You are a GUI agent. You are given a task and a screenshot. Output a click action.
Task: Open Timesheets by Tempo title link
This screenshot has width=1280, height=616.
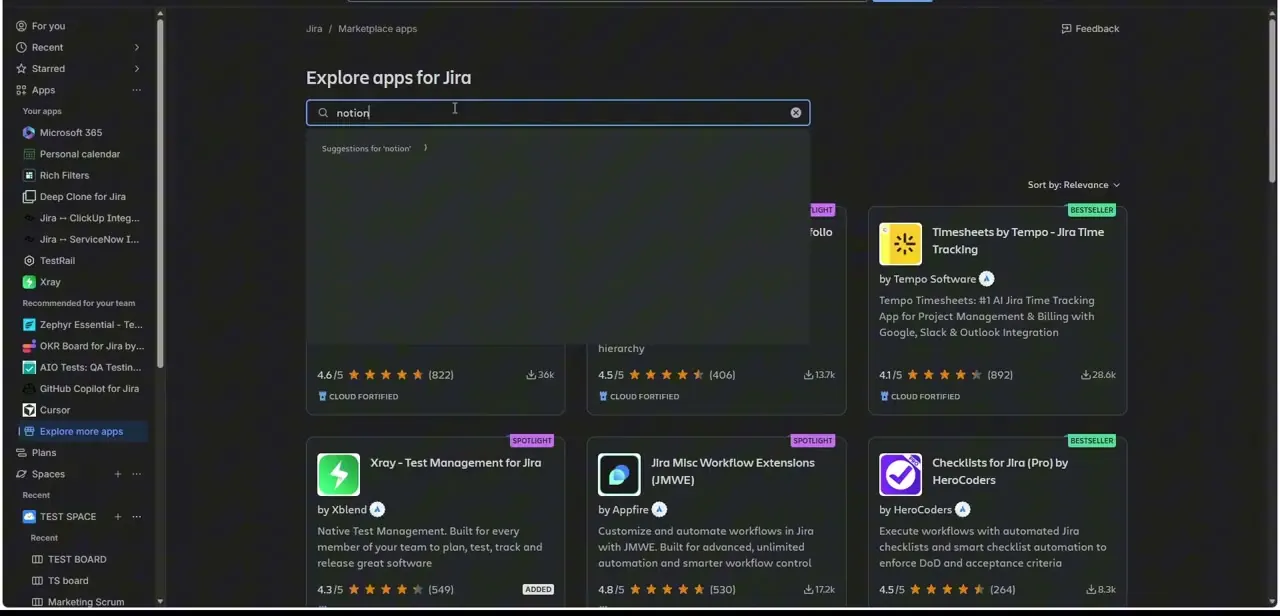[x=1018, y=241]
